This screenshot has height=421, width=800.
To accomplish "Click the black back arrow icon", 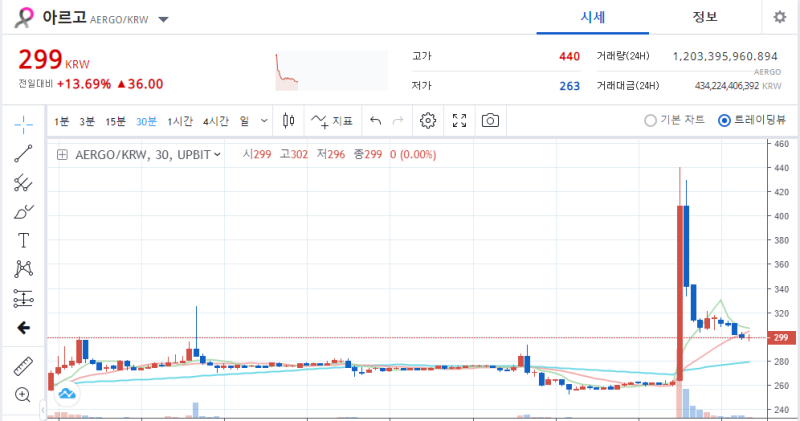I will coord(23,328).
